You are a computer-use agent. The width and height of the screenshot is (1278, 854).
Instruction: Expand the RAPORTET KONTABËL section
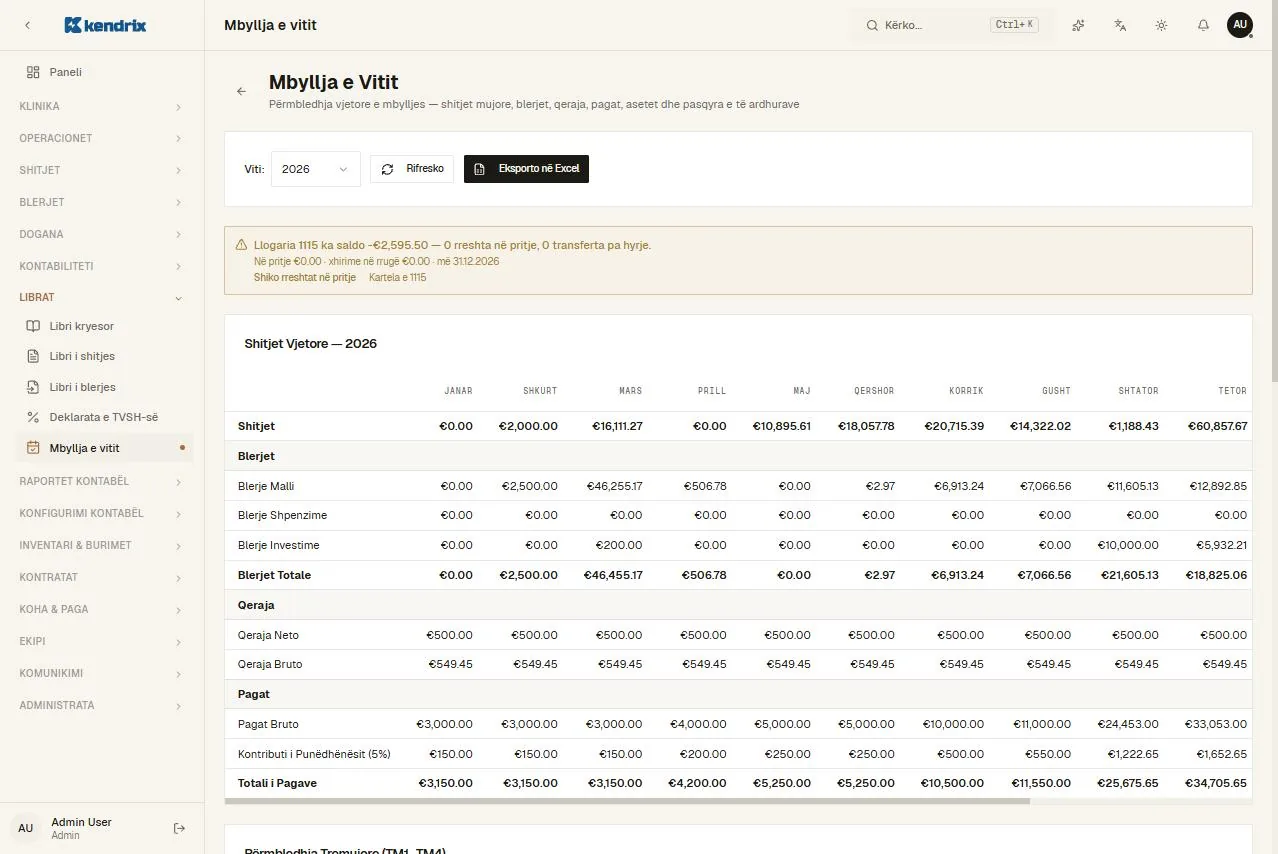pos(102,481)
